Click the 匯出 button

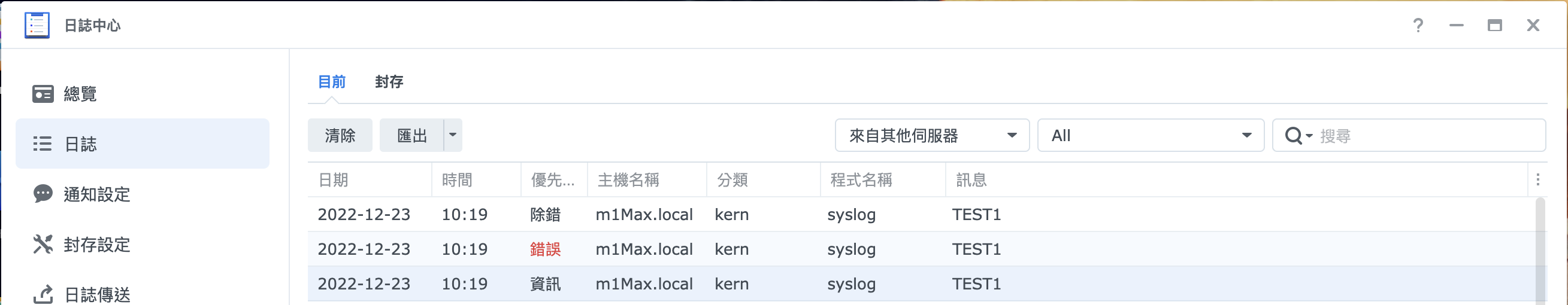click(x=412, y=136)
